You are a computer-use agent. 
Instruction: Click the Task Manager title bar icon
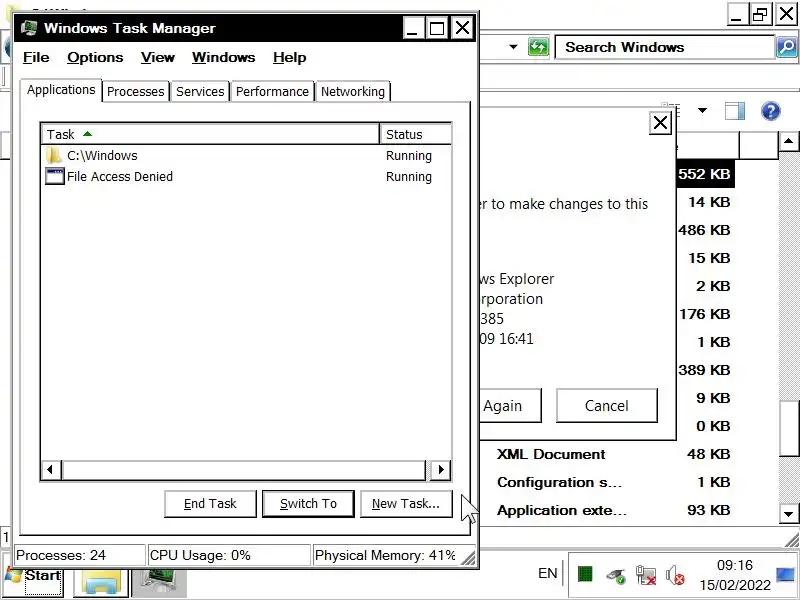(29, 28)
